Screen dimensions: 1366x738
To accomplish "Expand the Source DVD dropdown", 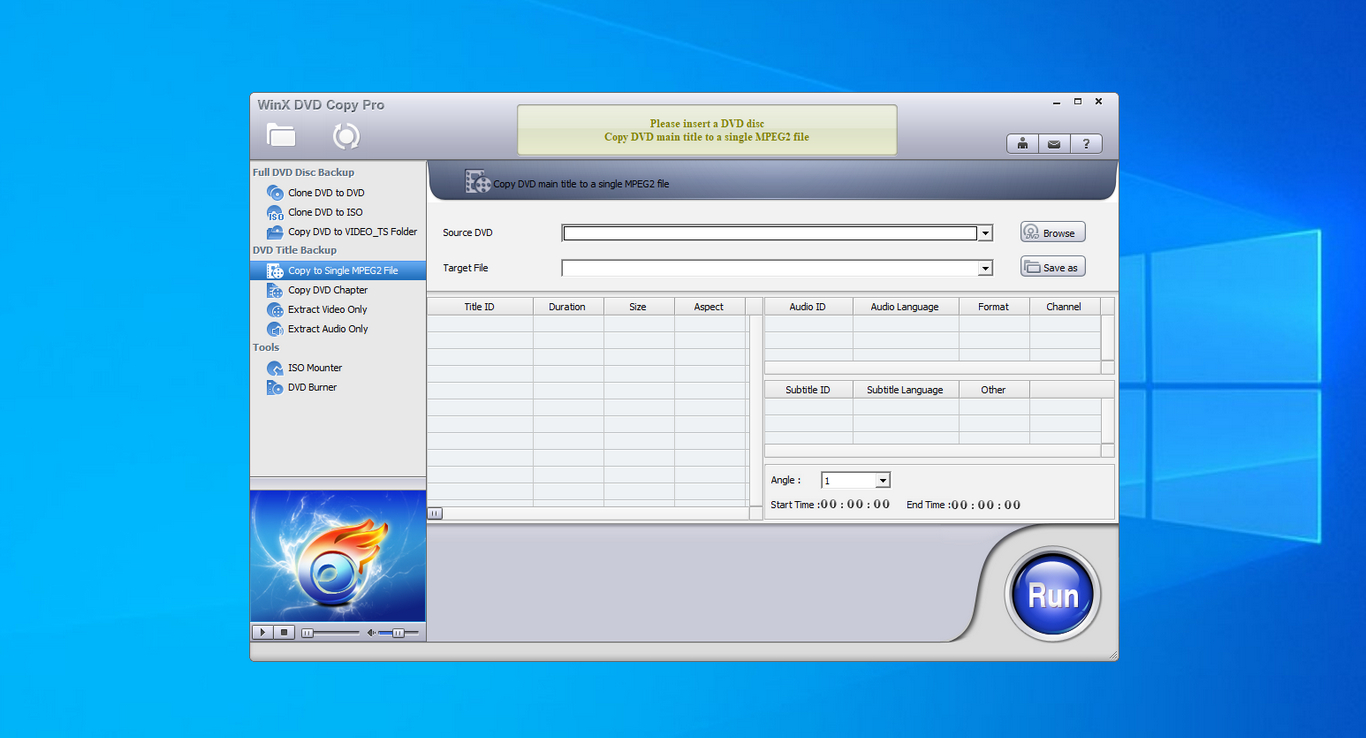I will [985, 233].
